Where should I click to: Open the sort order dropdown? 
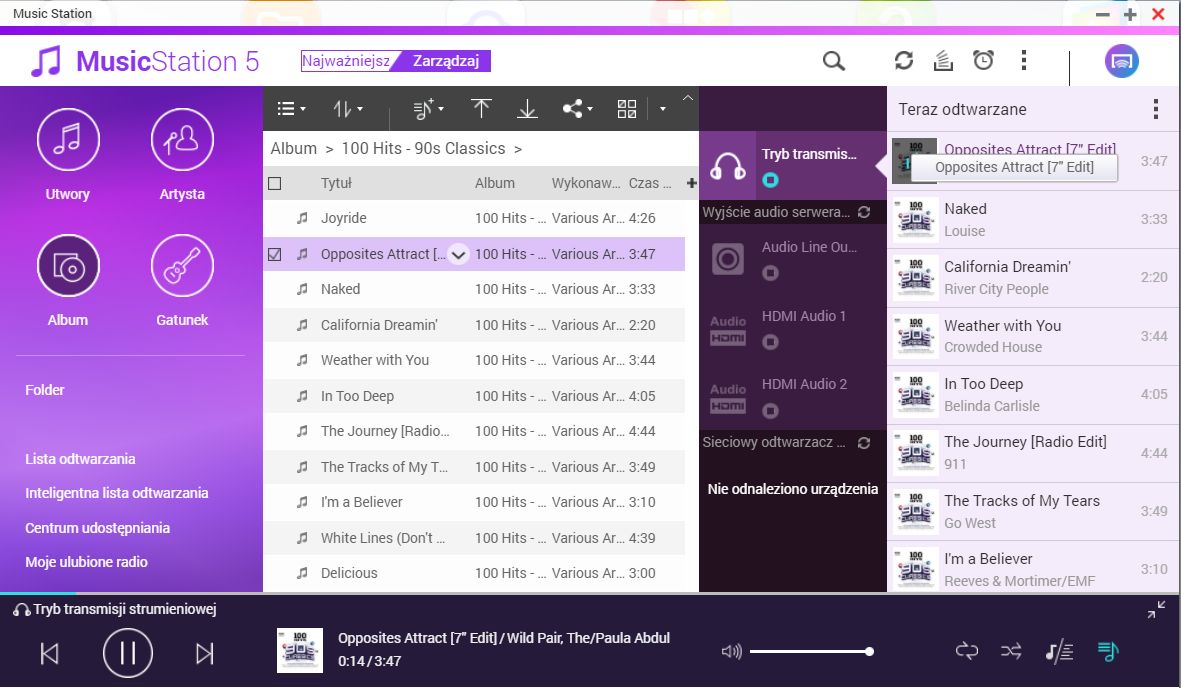click(347, 109)
